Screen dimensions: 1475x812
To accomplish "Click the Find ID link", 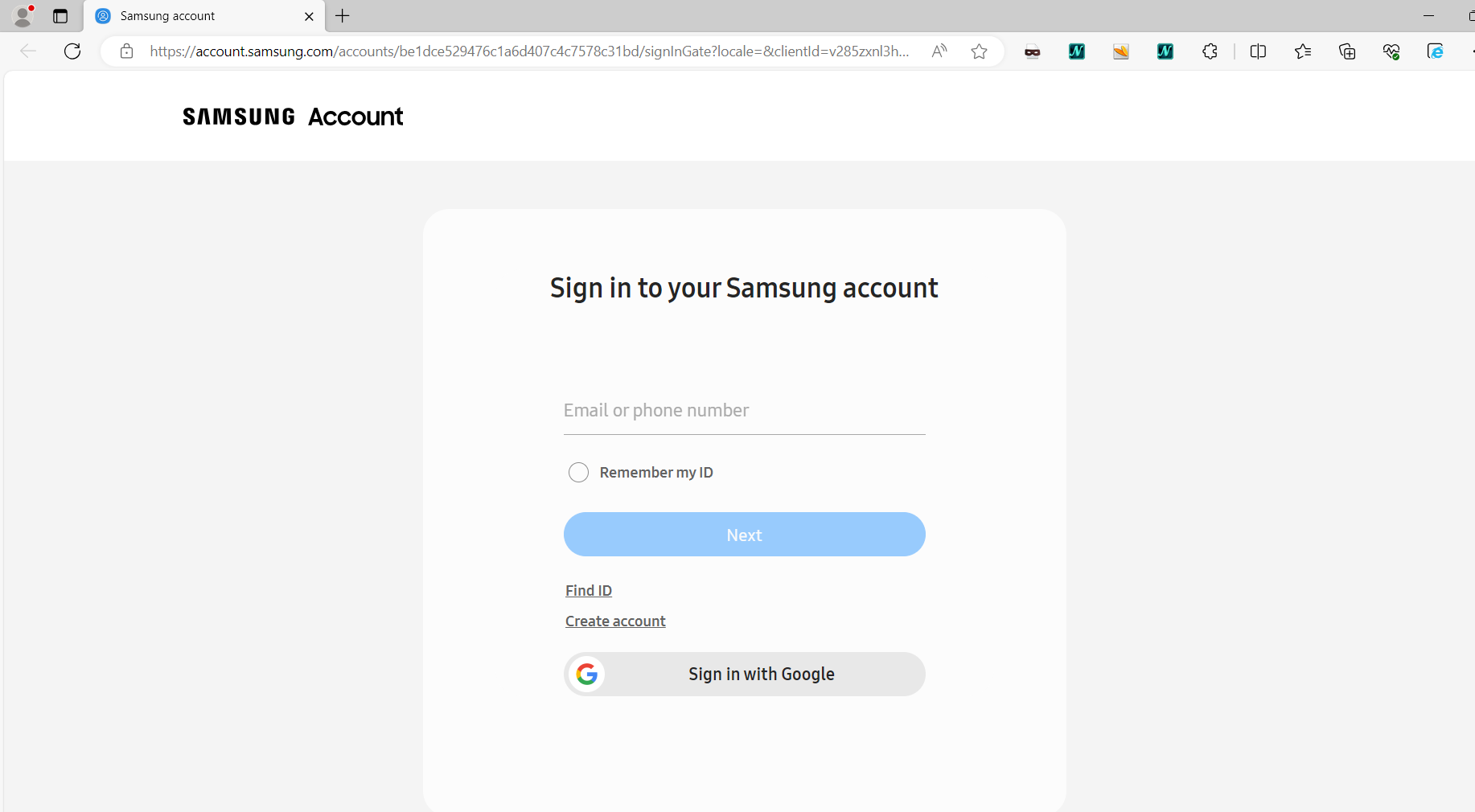I will (588, 590).
